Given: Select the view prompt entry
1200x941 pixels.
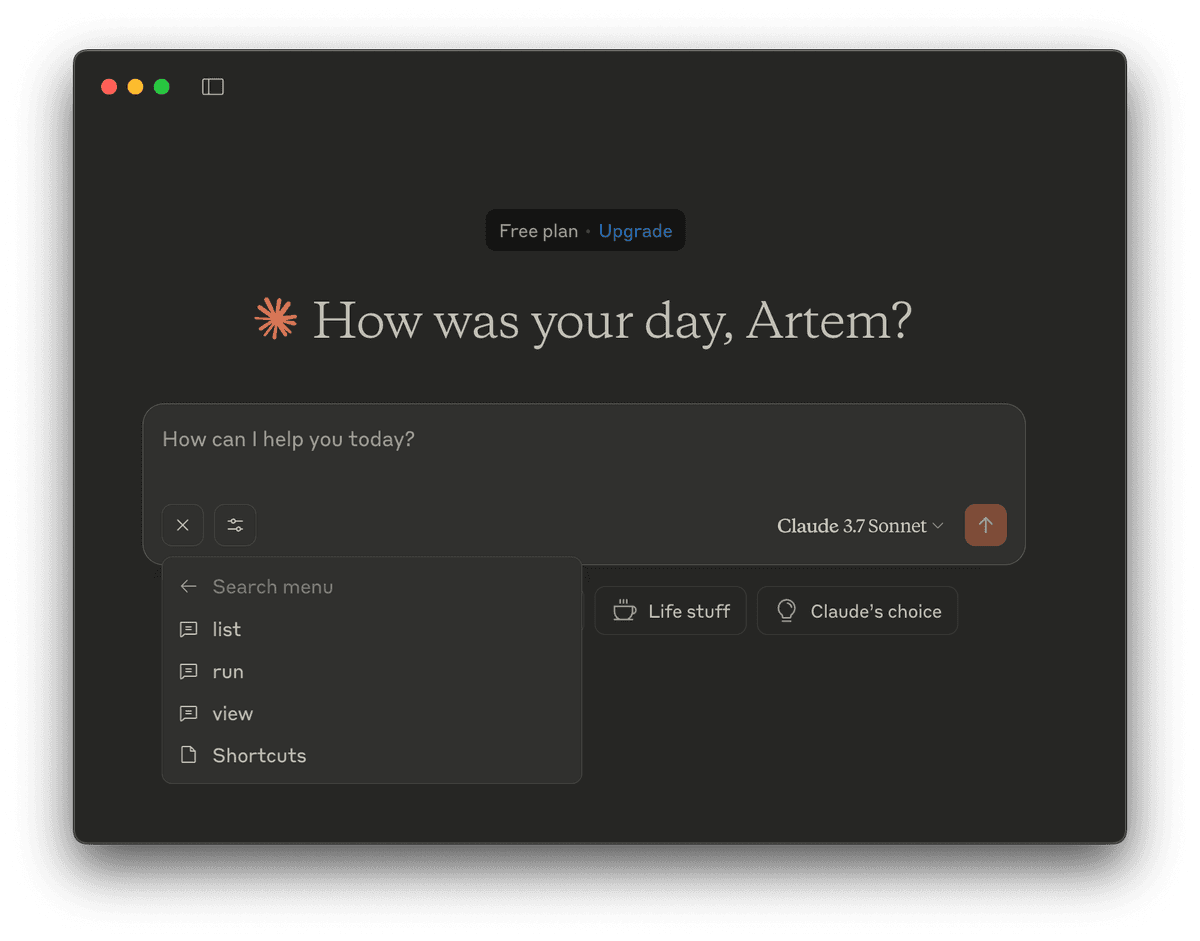Looking at the screenshot, I should (x=372, y=714).
